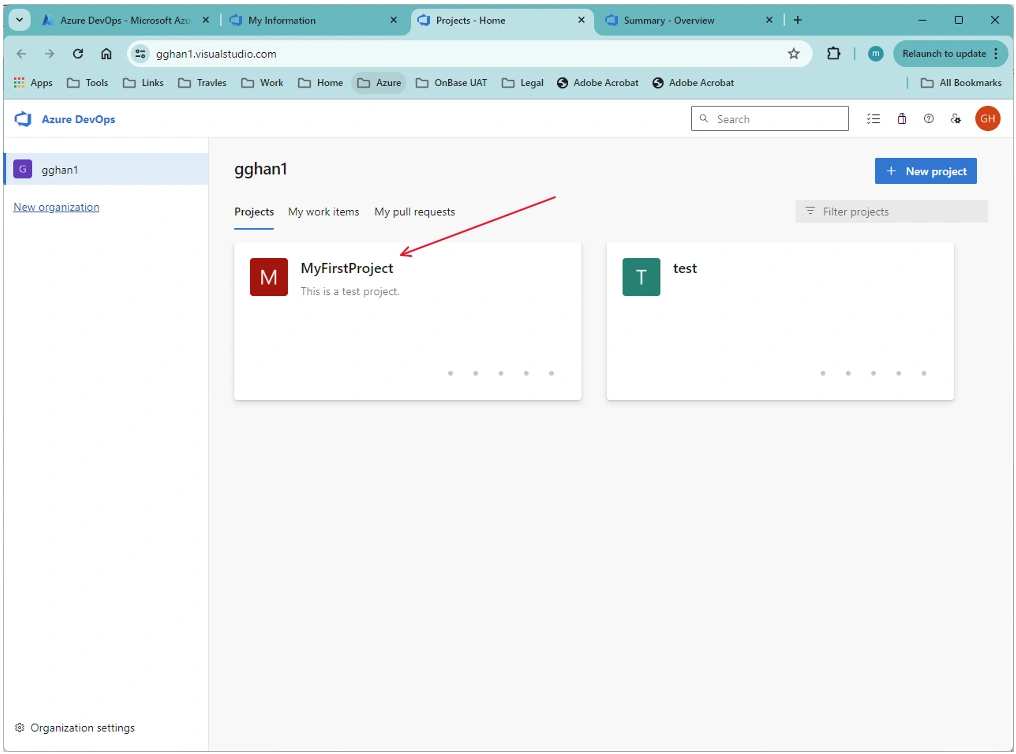Open the Travles bookmarks folder

pyautogui.click(x=202, y=83)
